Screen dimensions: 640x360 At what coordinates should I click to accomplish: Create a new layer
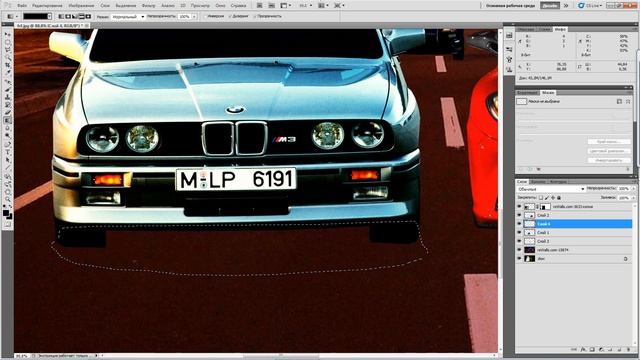(619, 349)
